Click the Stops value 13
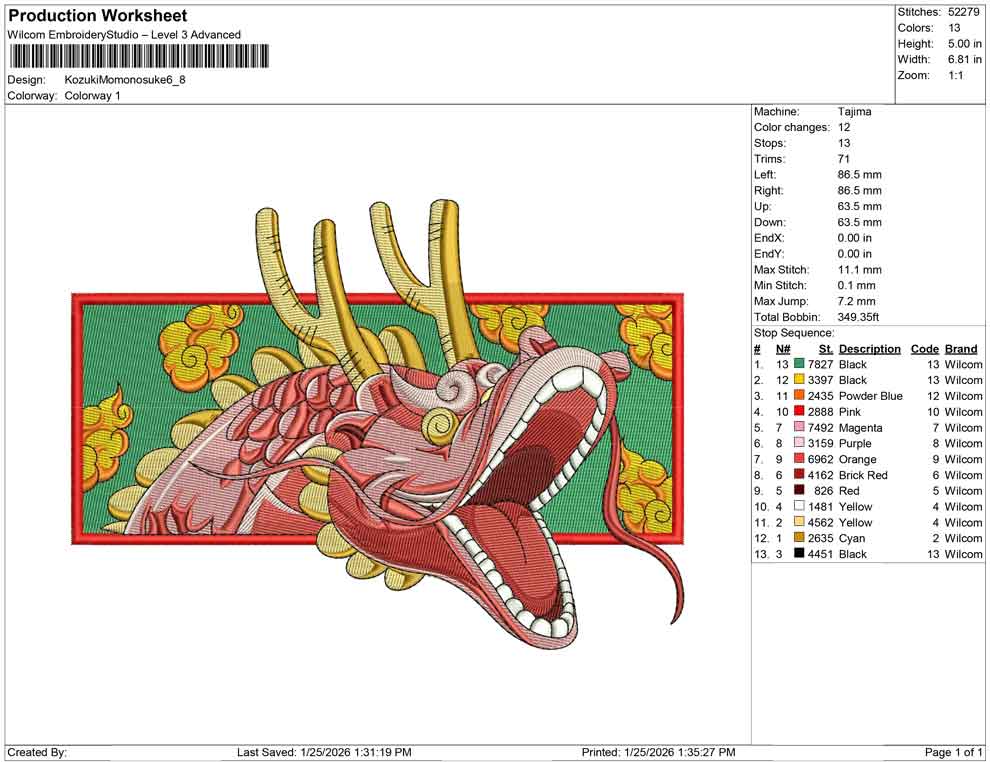 844,143
